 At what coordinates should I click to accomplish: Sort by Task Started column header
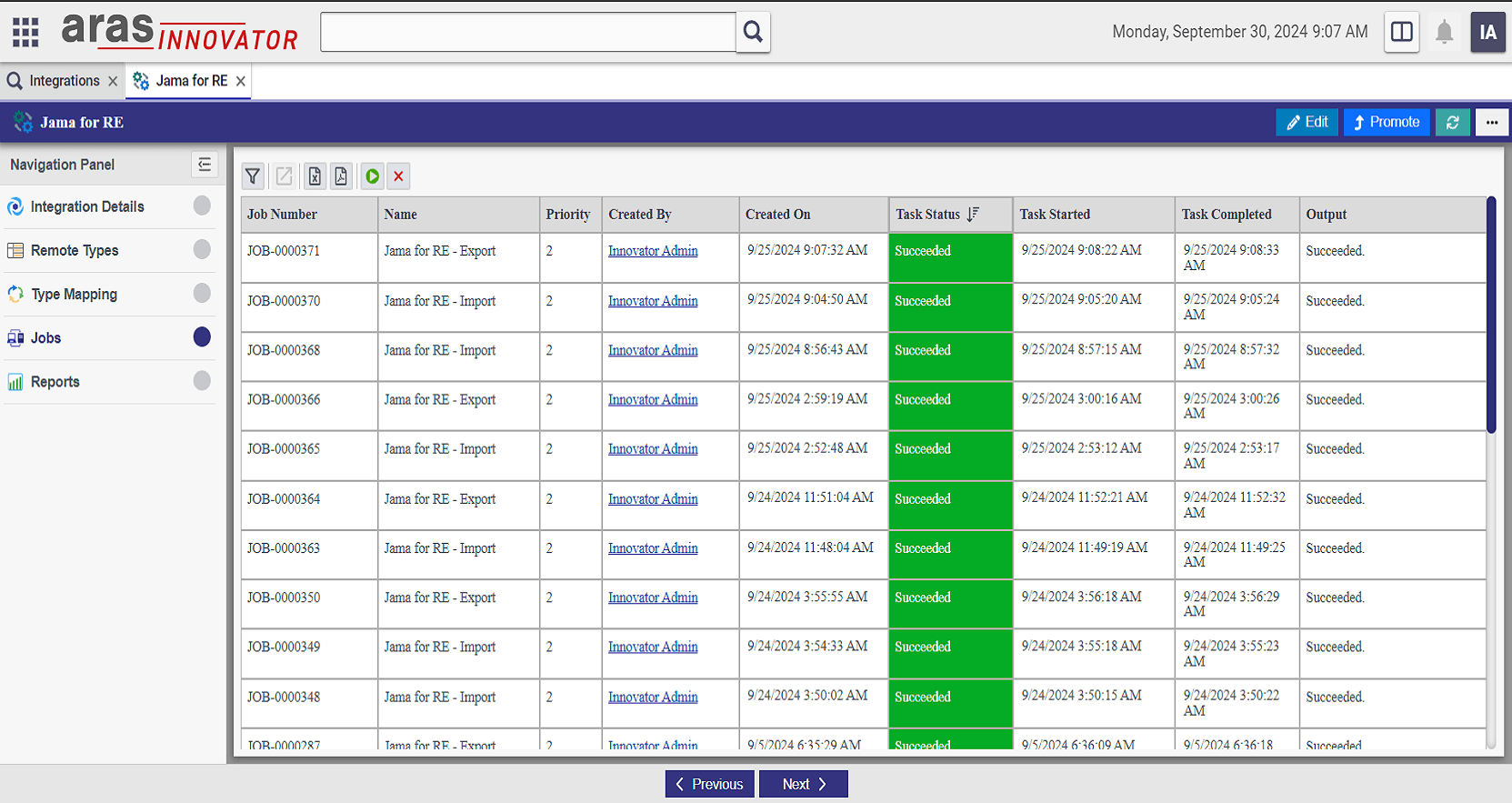(1094, 215)
